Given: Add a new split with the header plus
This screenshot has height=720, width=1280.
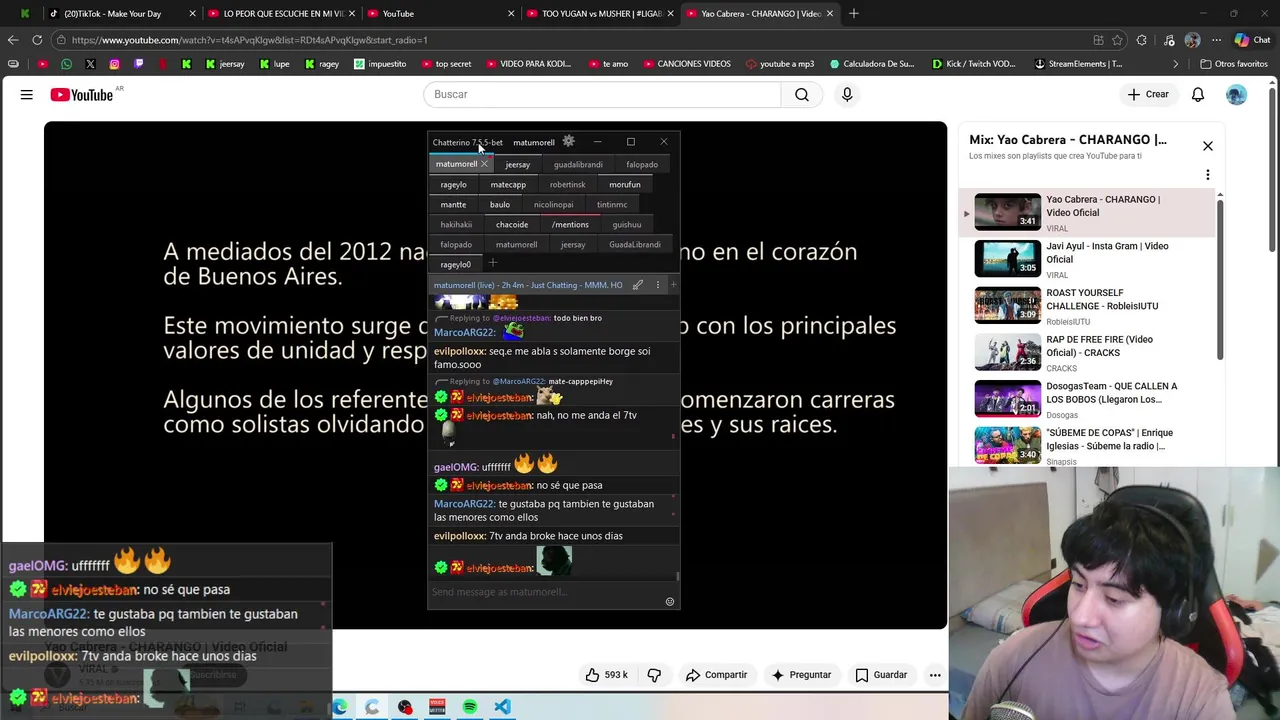Looking at the screenshot, I should [673, 285].
